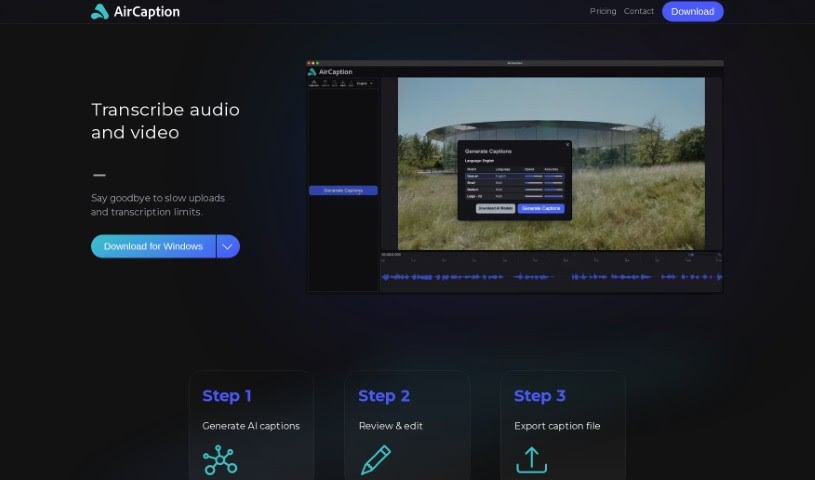815x480 pixels.
Task: Click the AirCaption logo in the header
Action: (x=135, y=11)
